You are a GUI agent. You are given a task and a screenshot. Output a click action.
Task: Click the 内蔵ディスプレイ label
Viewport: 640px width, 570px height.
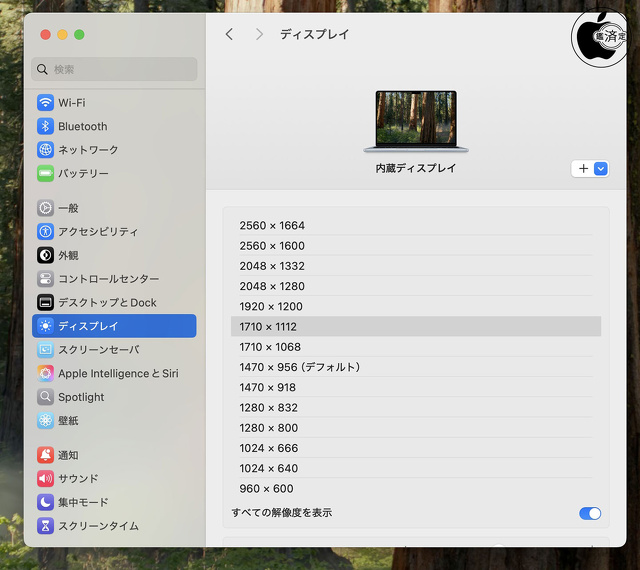pyautogui.click(x=416, y=168)
